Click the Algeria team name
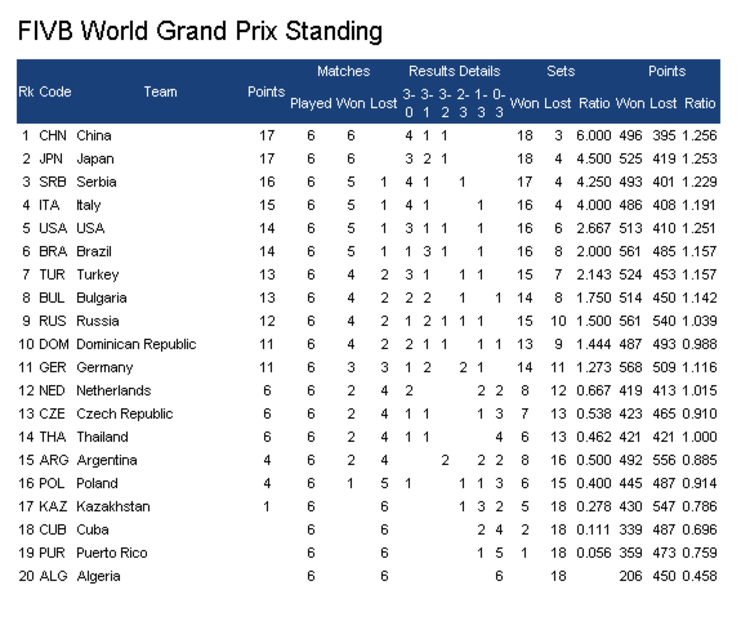Image resolution: width=750 pixels, height=617 pixels. 98,576
